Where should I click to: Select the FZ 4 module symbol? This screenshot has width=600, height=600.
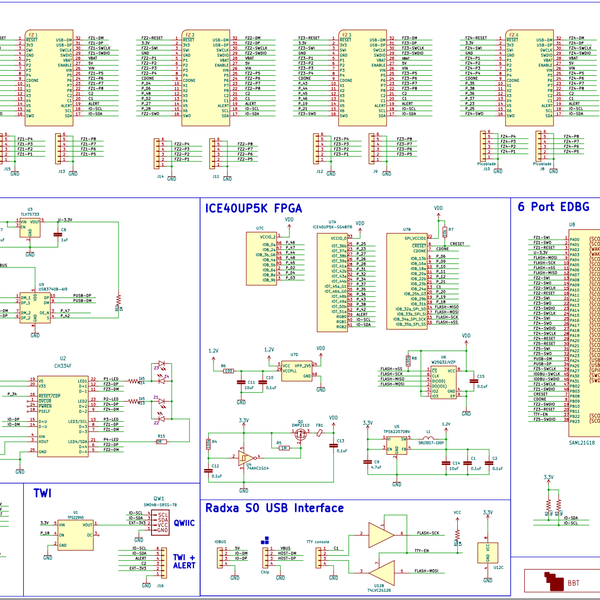tap(529, 78)
